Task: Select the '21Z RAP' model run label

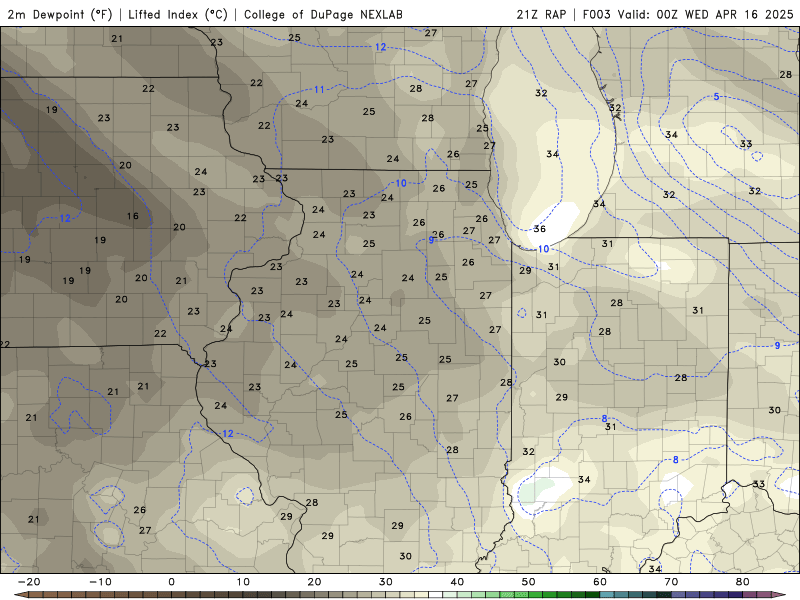Action: [541, 14]
